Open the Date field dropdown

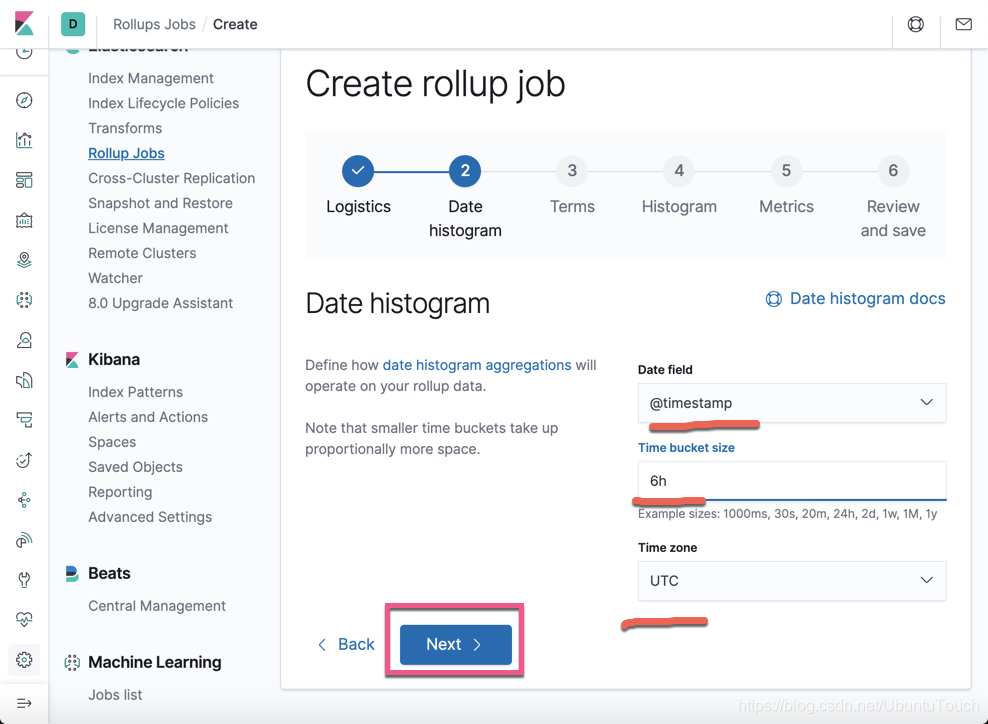791,403
